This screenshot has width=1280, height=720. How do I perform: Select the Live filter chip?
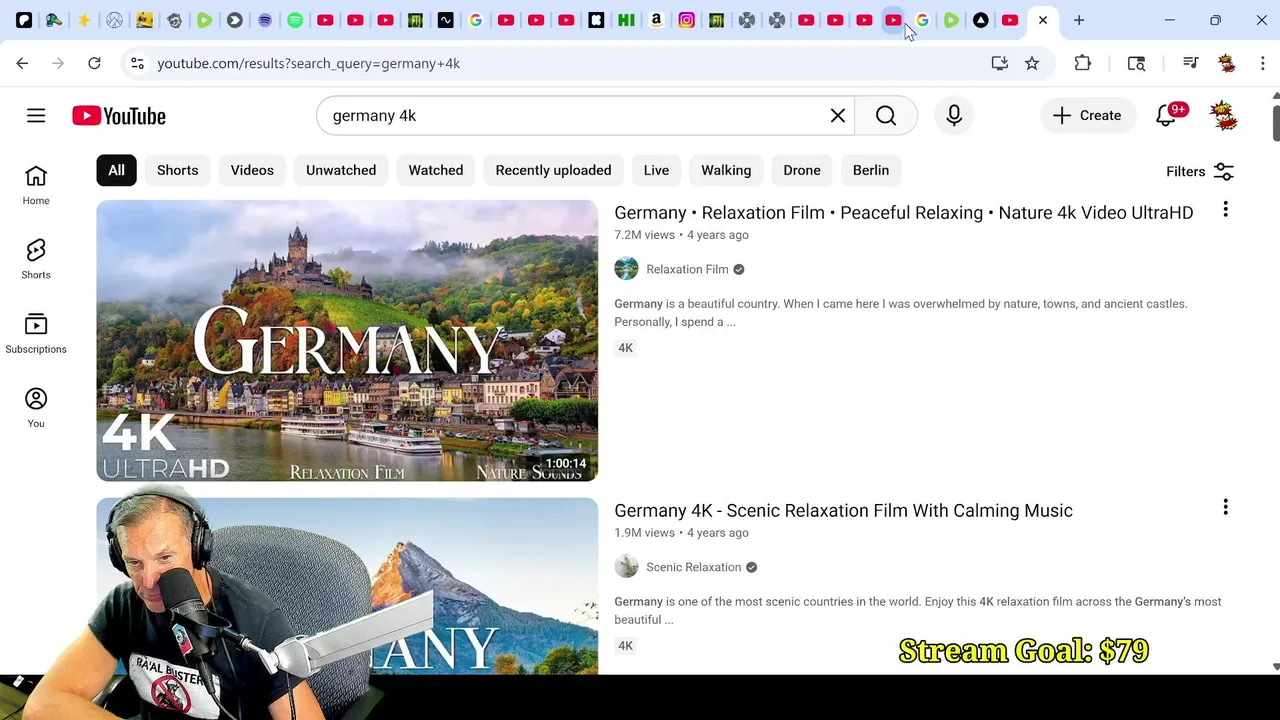656,170
